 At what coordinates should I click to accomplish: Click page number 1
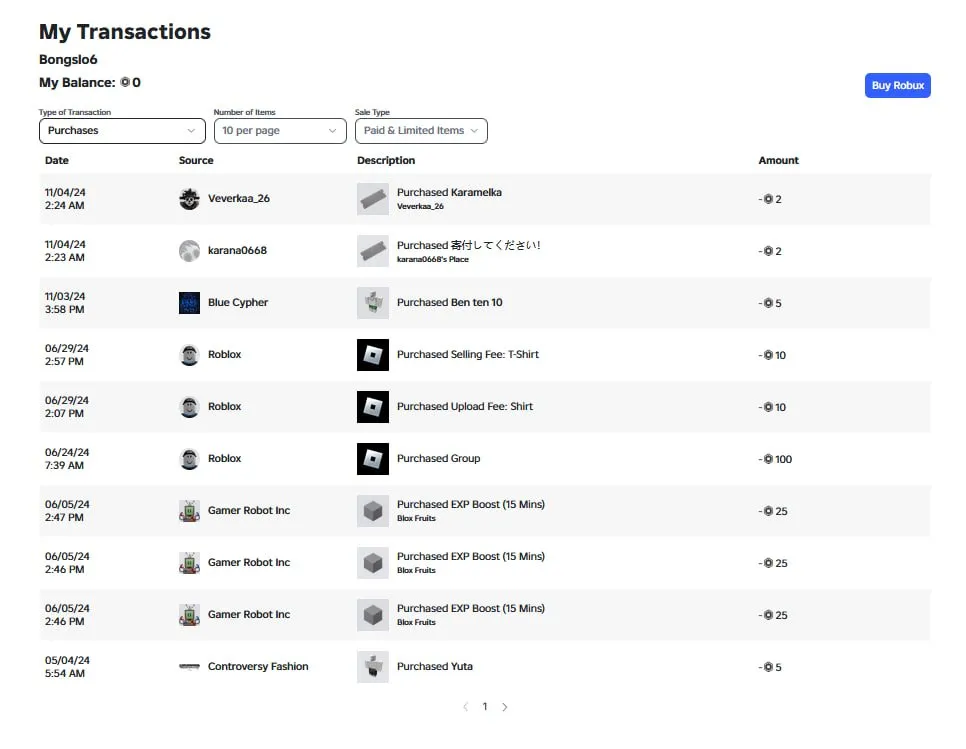[x=485, y=706]
